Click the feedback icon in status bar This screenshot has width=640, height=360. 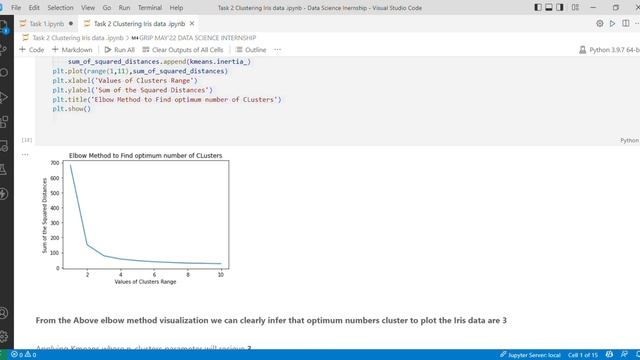click(624, 354)
